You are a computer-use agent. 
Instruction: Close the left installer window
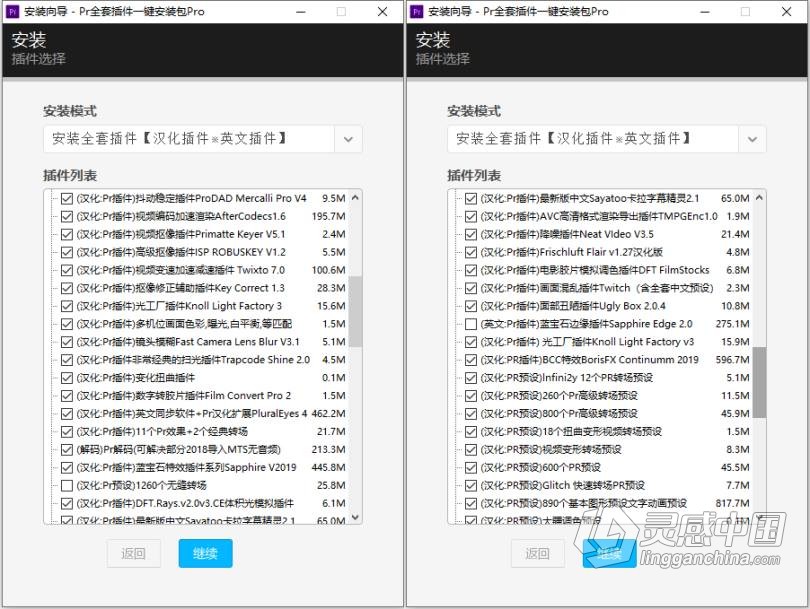click(382, 11)
